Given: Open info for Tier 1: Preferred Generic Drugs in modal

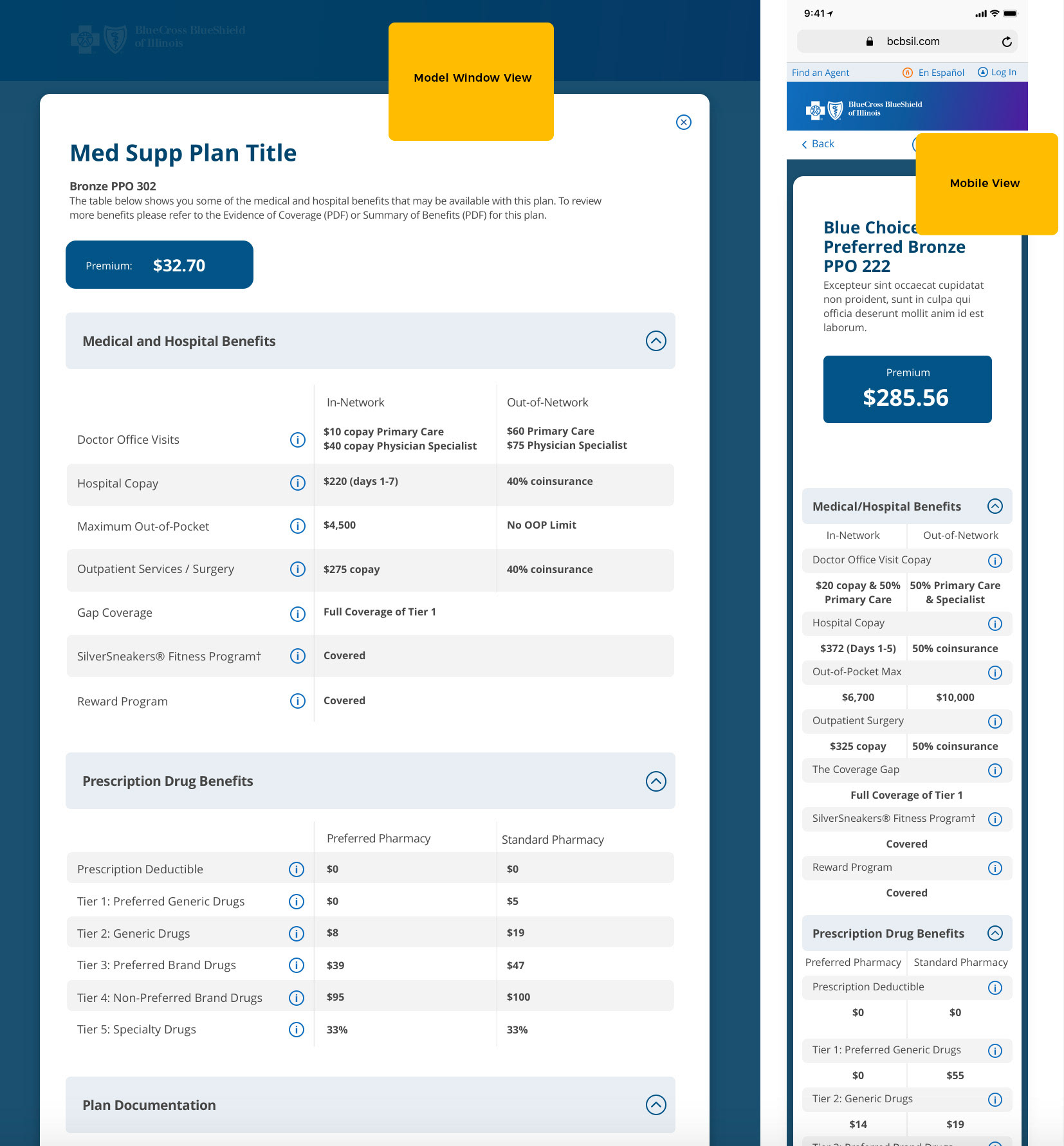Looking at the screenshot, I should 296,902.
